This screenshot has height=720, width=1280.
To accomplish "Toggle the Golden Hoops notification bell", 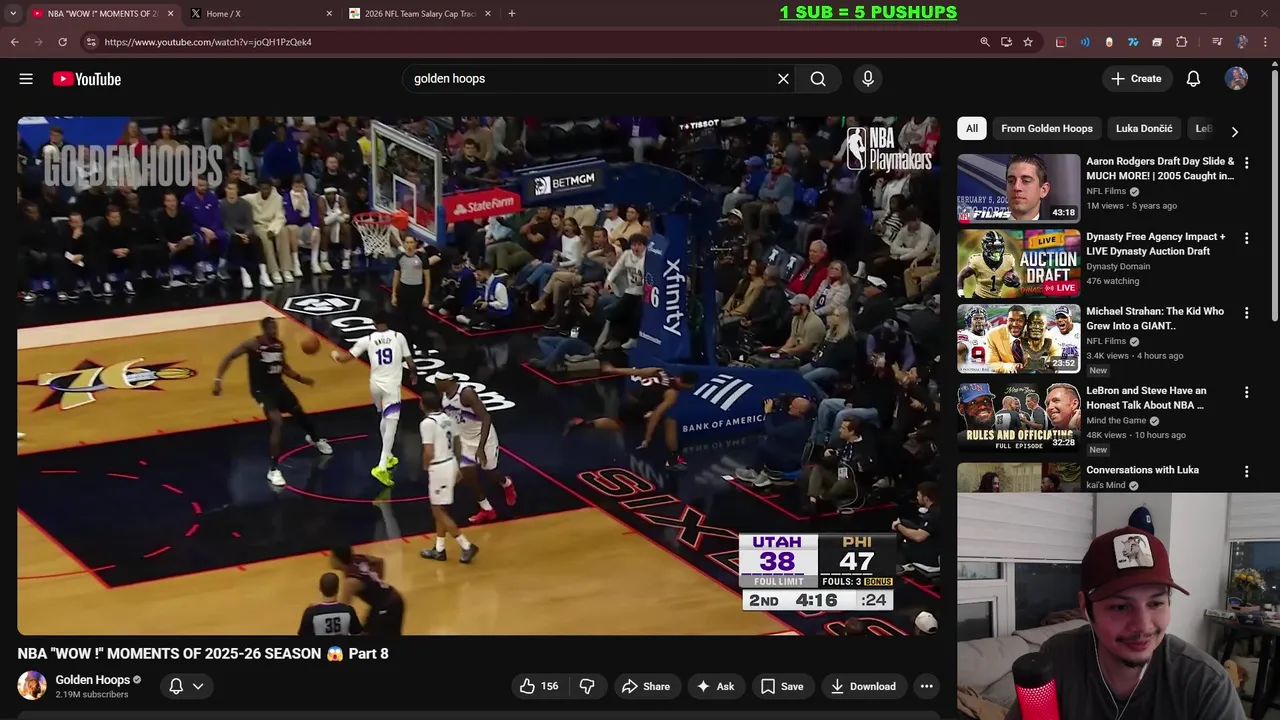I will pos(176,686).
